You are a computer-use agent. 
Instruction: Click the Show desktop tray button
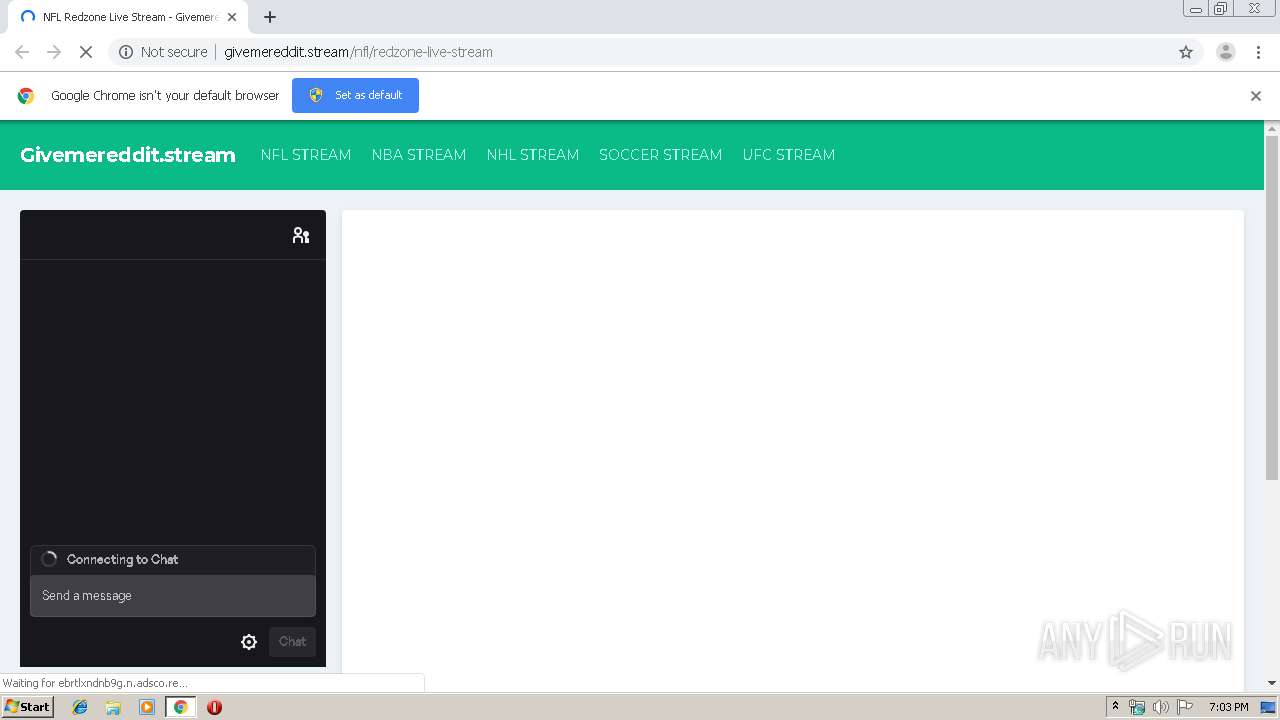pos(1268,707)
